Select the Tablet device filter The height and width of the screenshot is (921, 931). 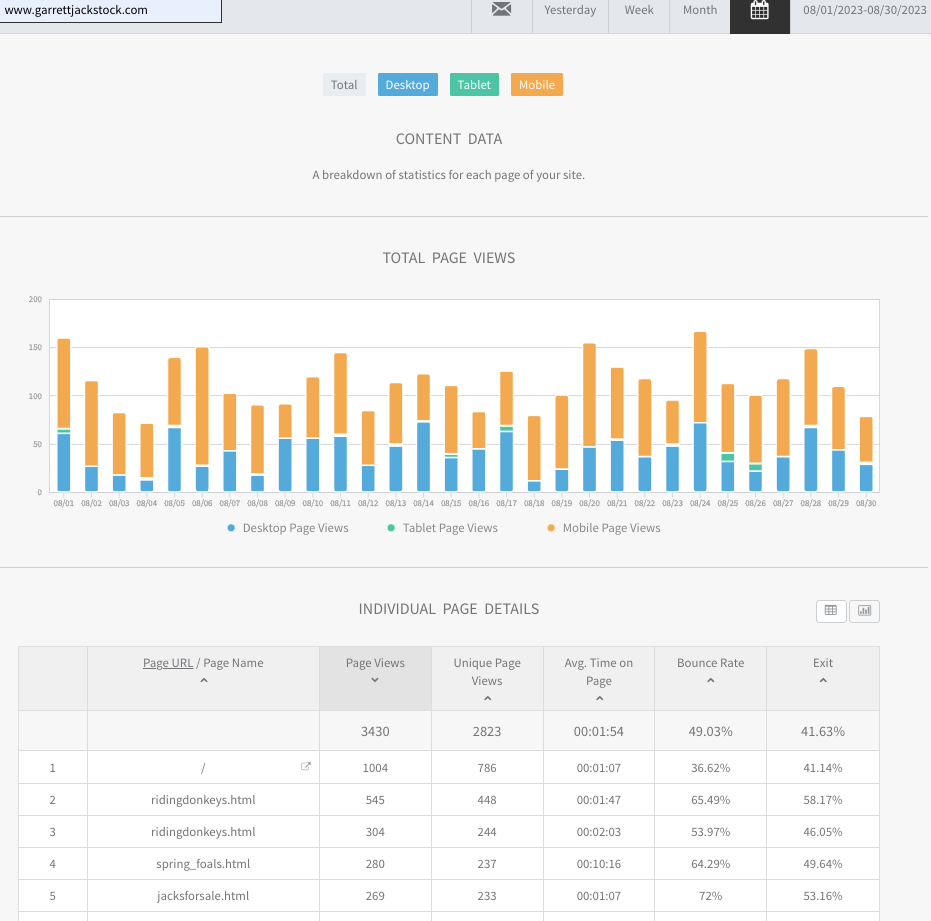tap(474, 85)
